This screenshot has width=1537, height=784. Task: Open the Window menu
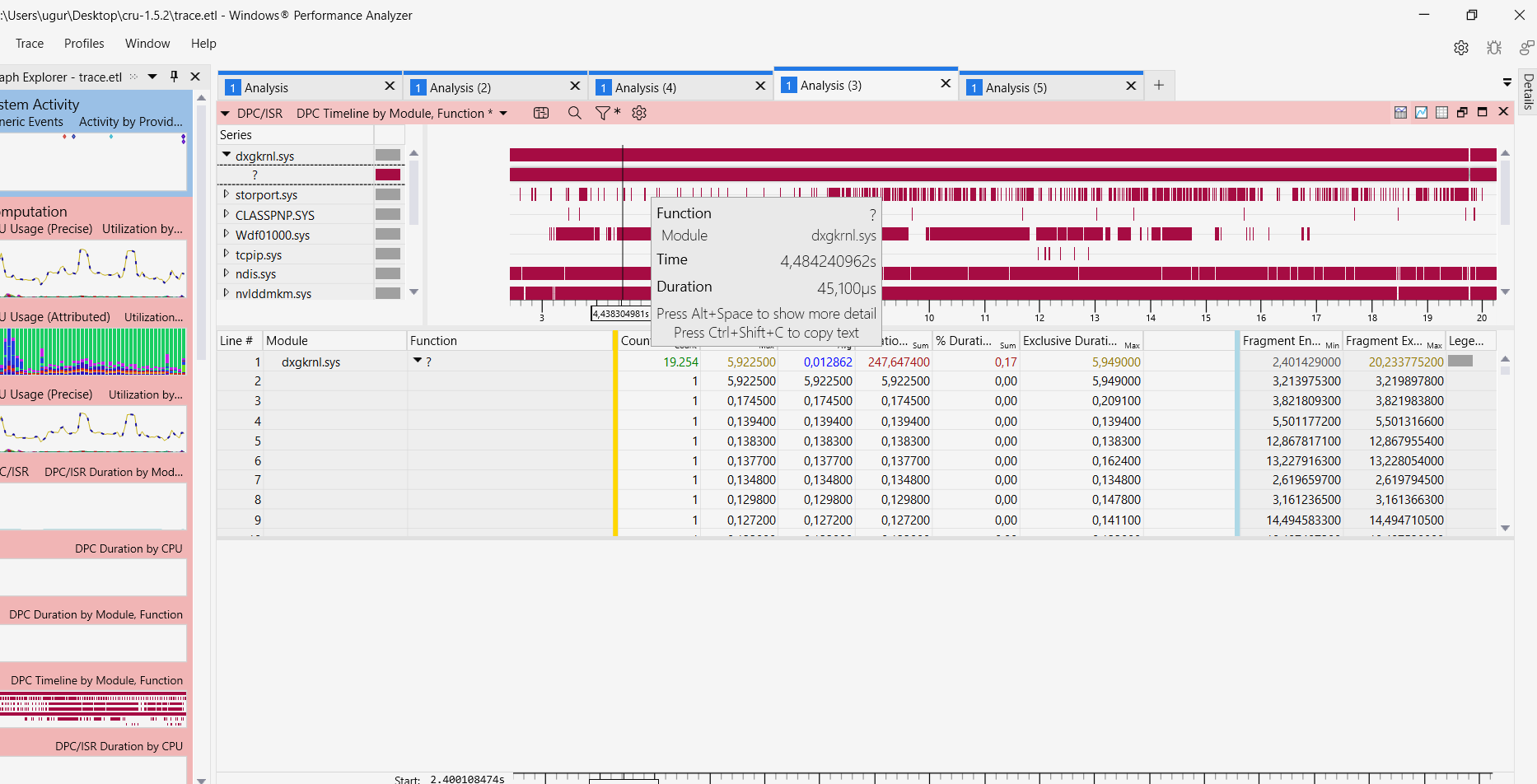pyautogui.click(x=147, y=44)
